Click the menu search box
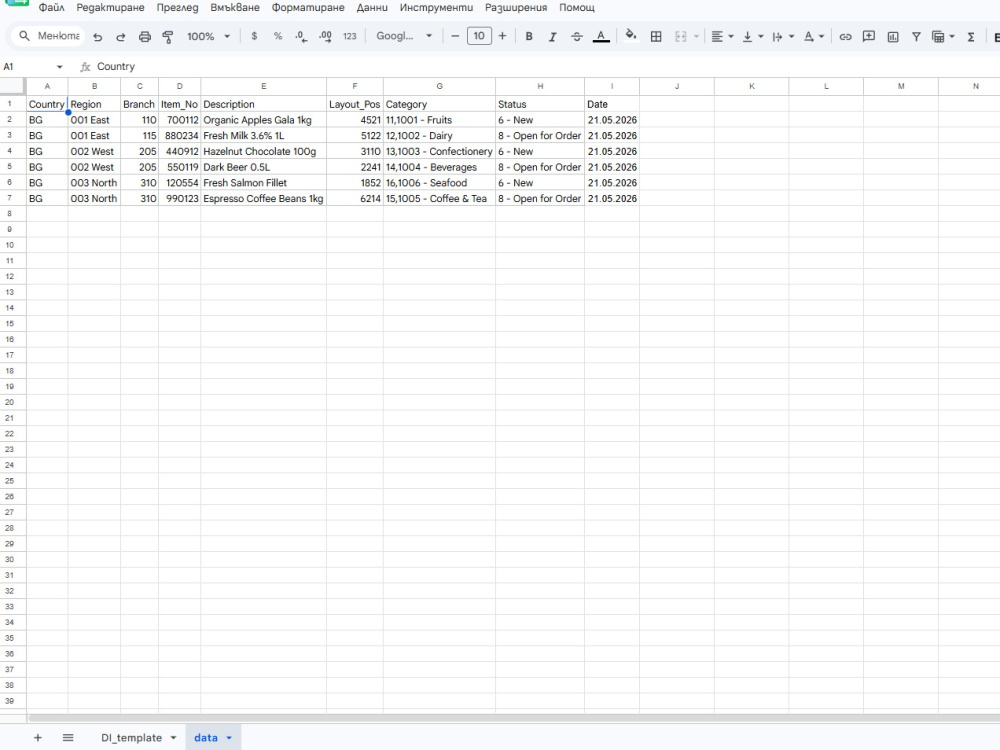The height and width of the screenshot is (750, 1000). [48, 36]
